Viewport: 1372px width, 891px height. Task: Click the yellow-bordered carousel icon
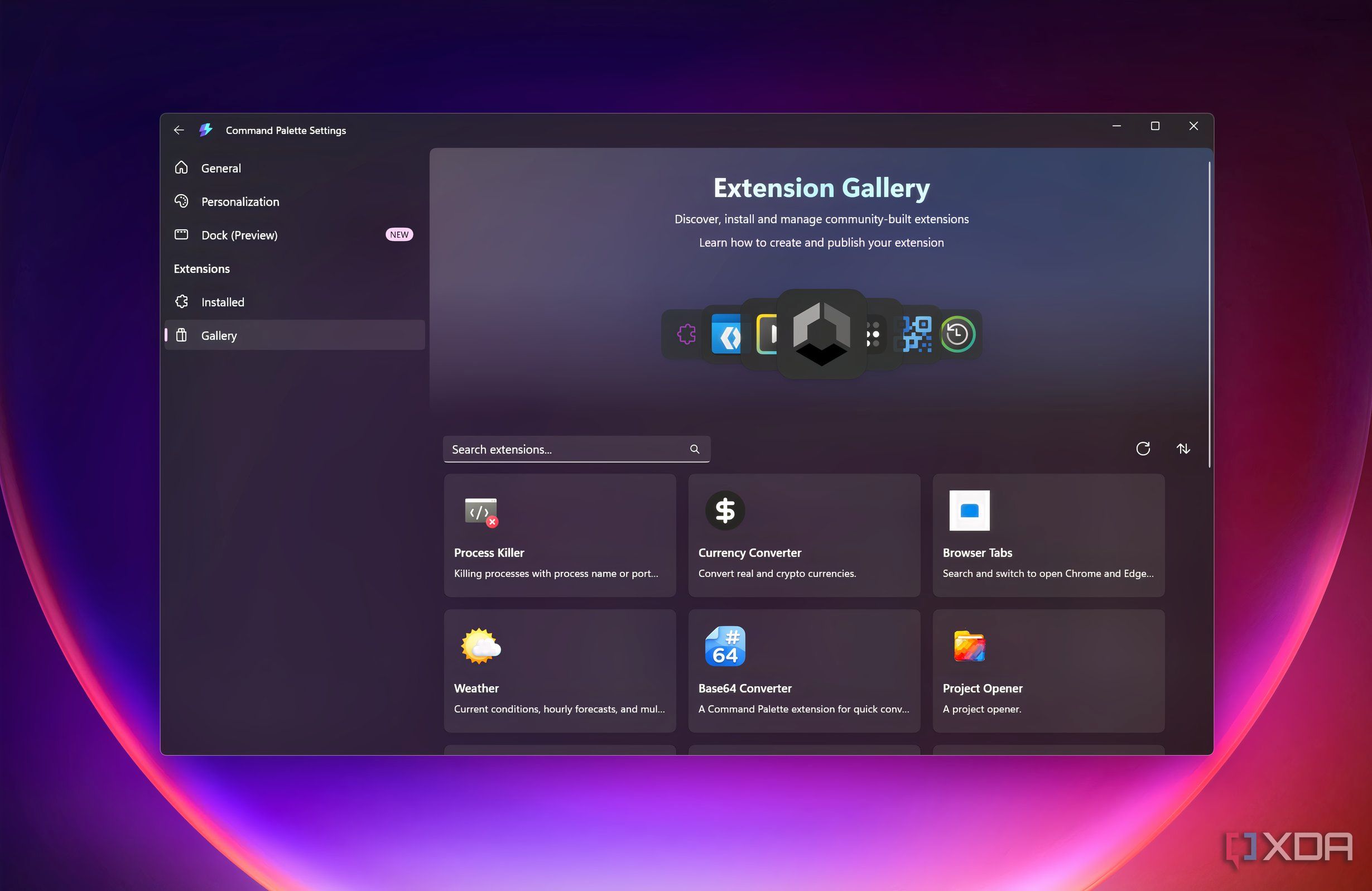[767, 334]
